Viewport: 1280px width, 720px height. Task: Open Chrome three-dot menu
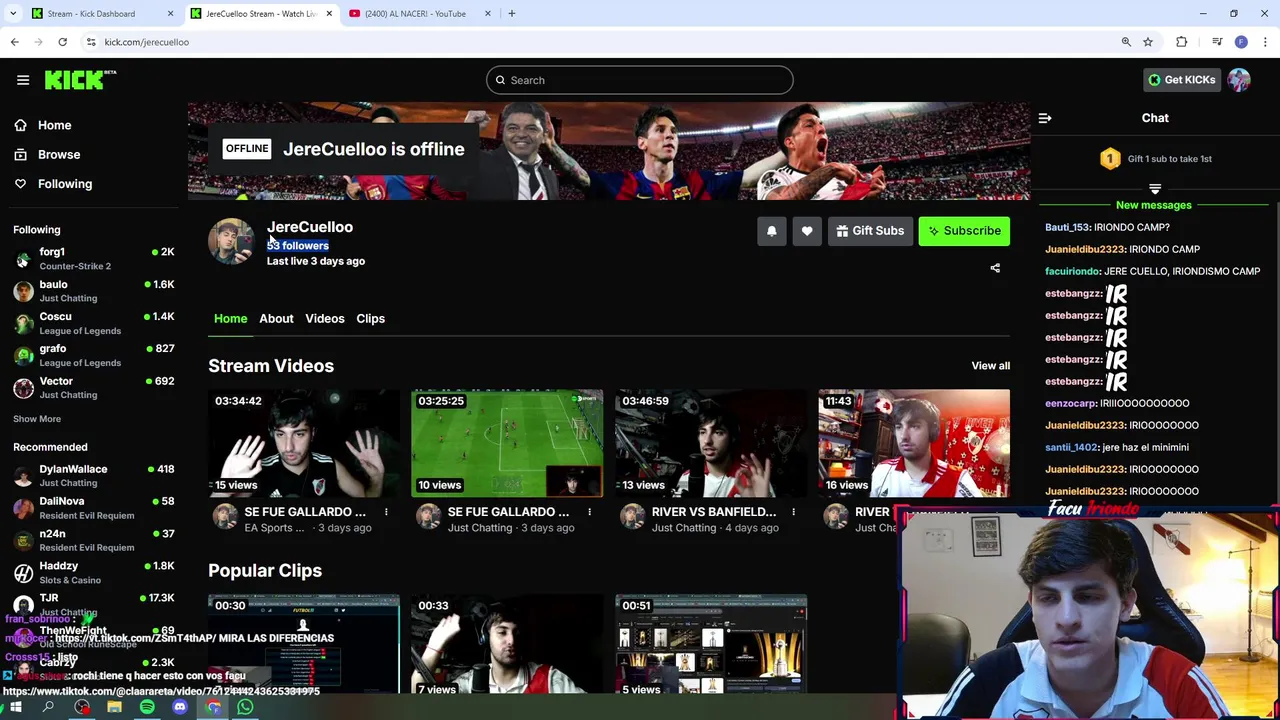(1266, 42)
